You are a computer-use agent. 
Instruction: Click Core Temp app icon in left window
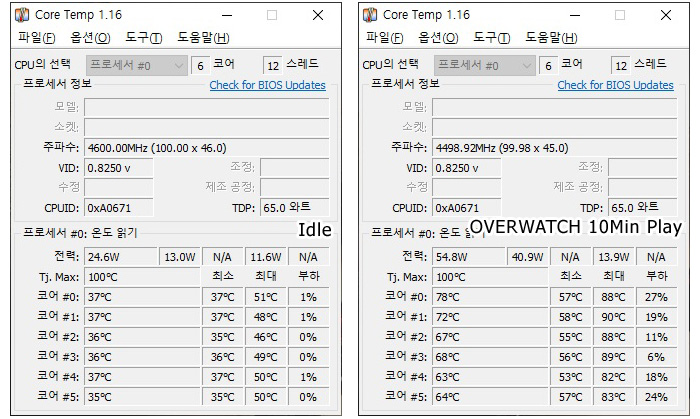(x=22, y=15)
